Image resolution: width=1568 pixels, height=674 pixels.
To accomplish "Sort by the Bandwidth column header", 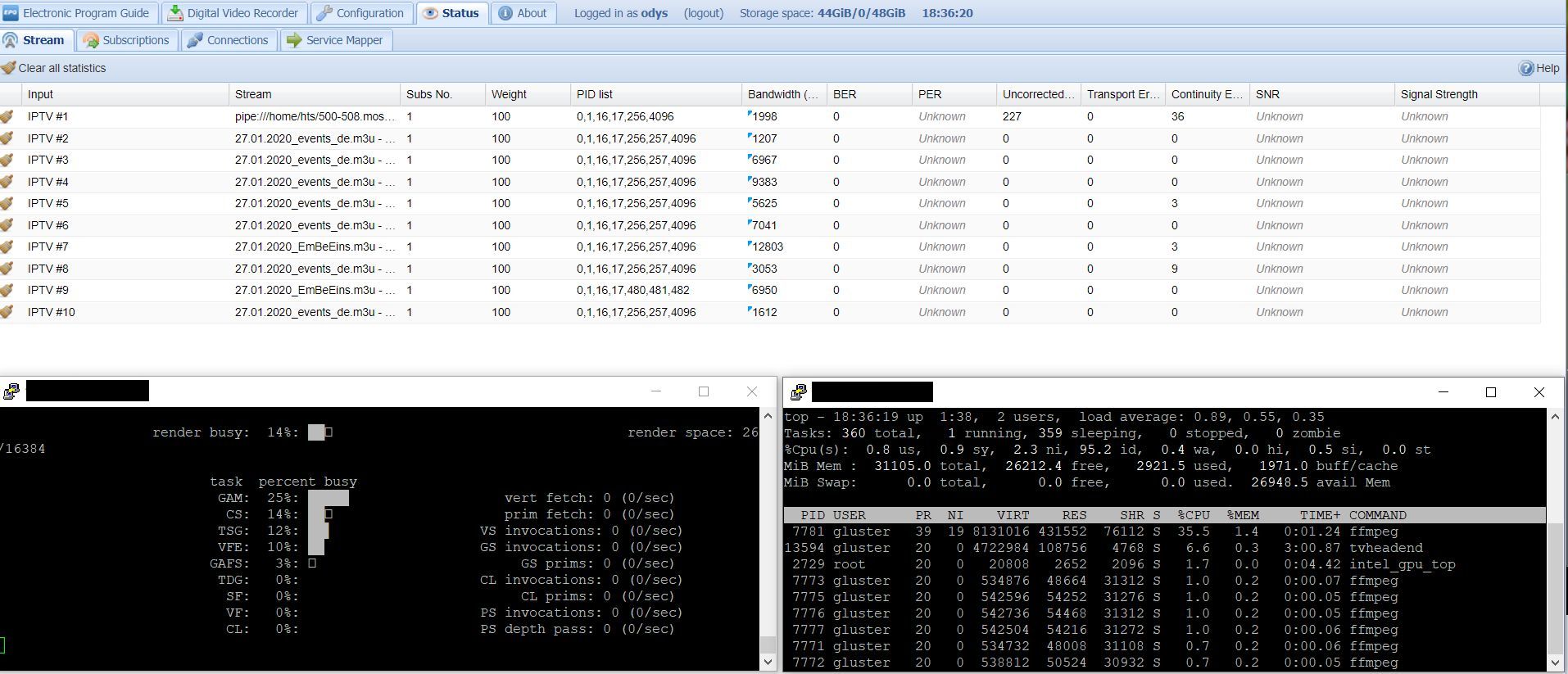I will [x=784, y=94].
